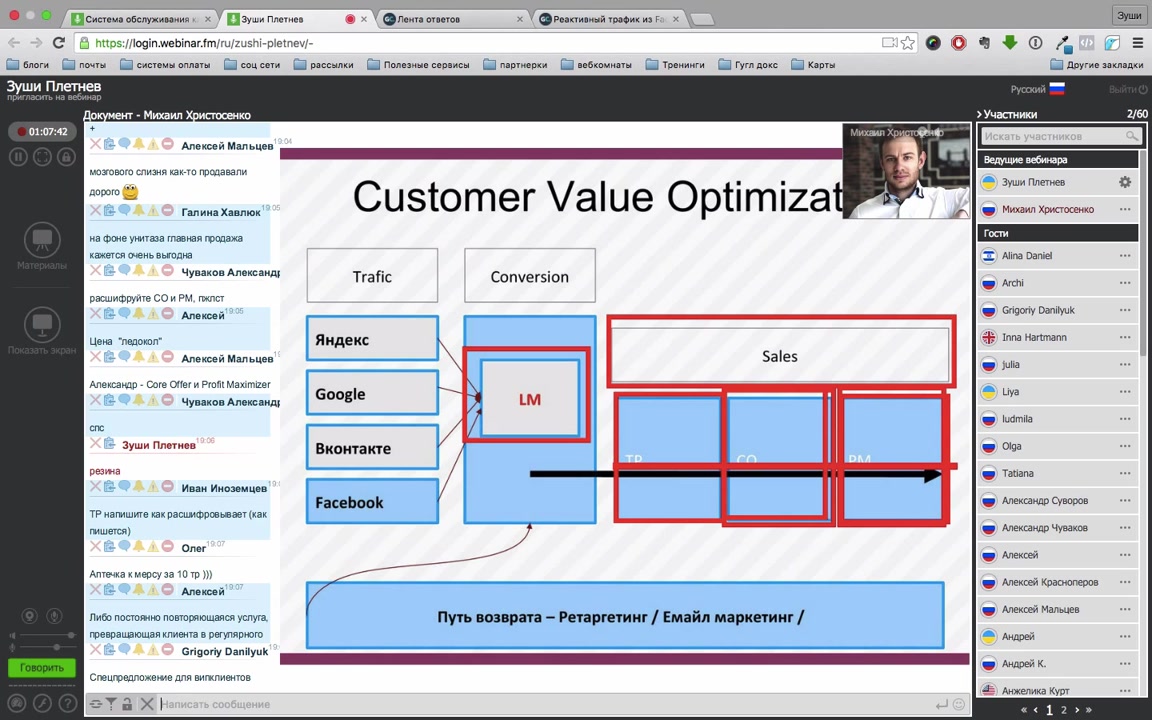Adjust the speaker volume slider
The height and width of the screenshot is (720, 1152).
[46, 635]
